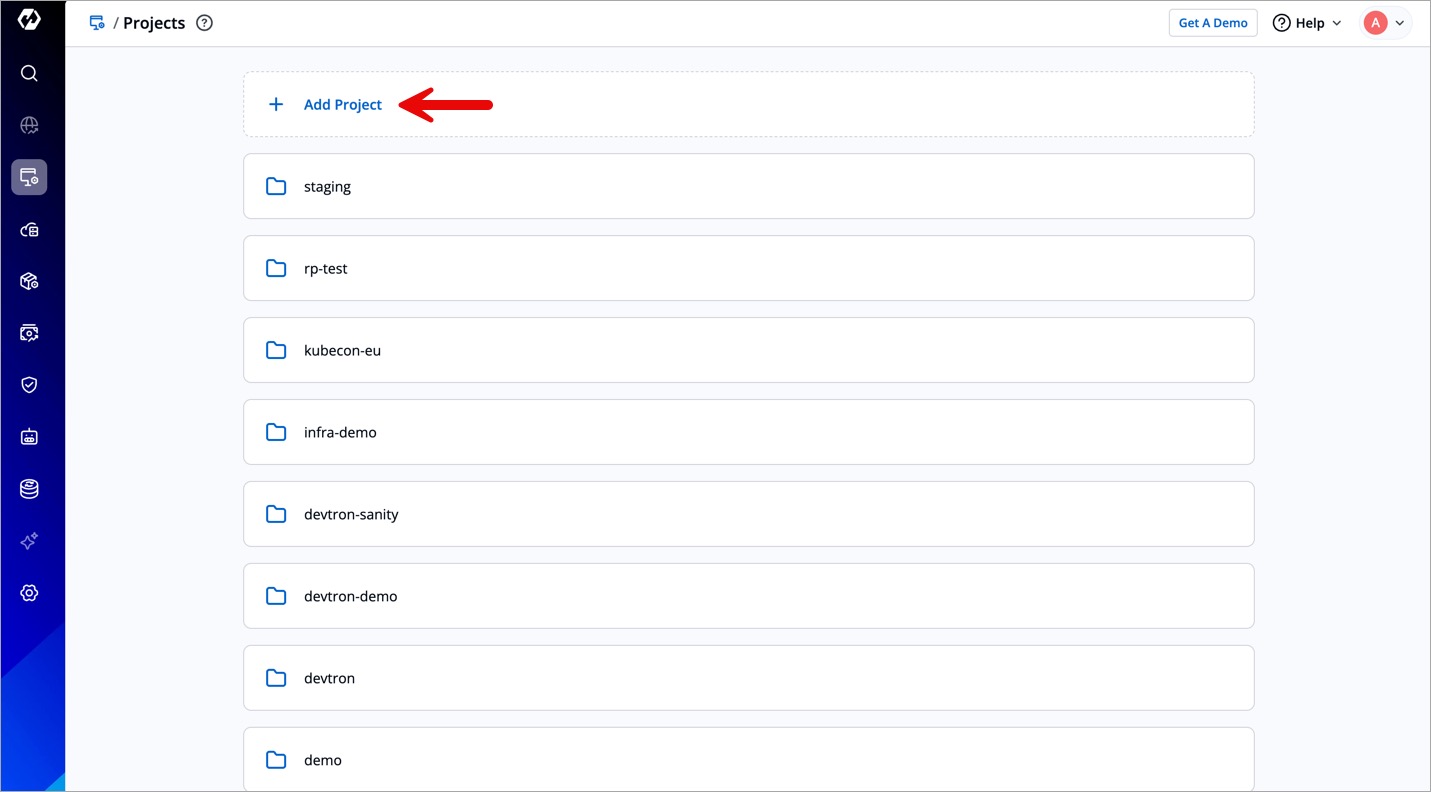Click the infra-demo project folder icon
The image size is (1431, 792).
[276, 432]
